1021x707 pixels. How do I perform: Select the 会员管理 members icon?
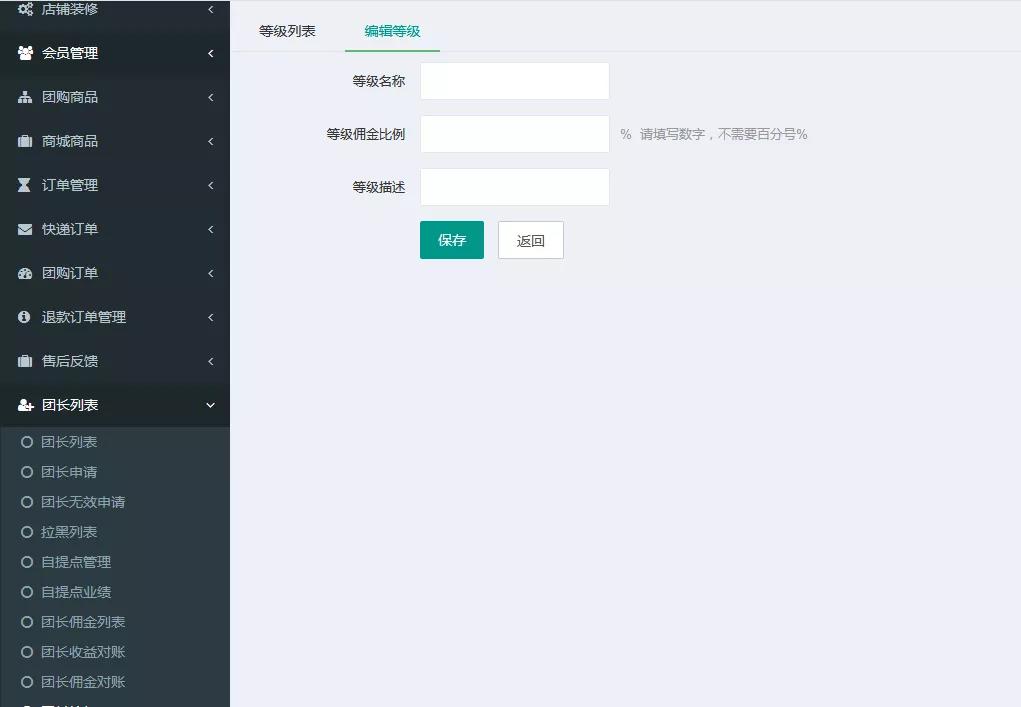[x=24, y=53]
